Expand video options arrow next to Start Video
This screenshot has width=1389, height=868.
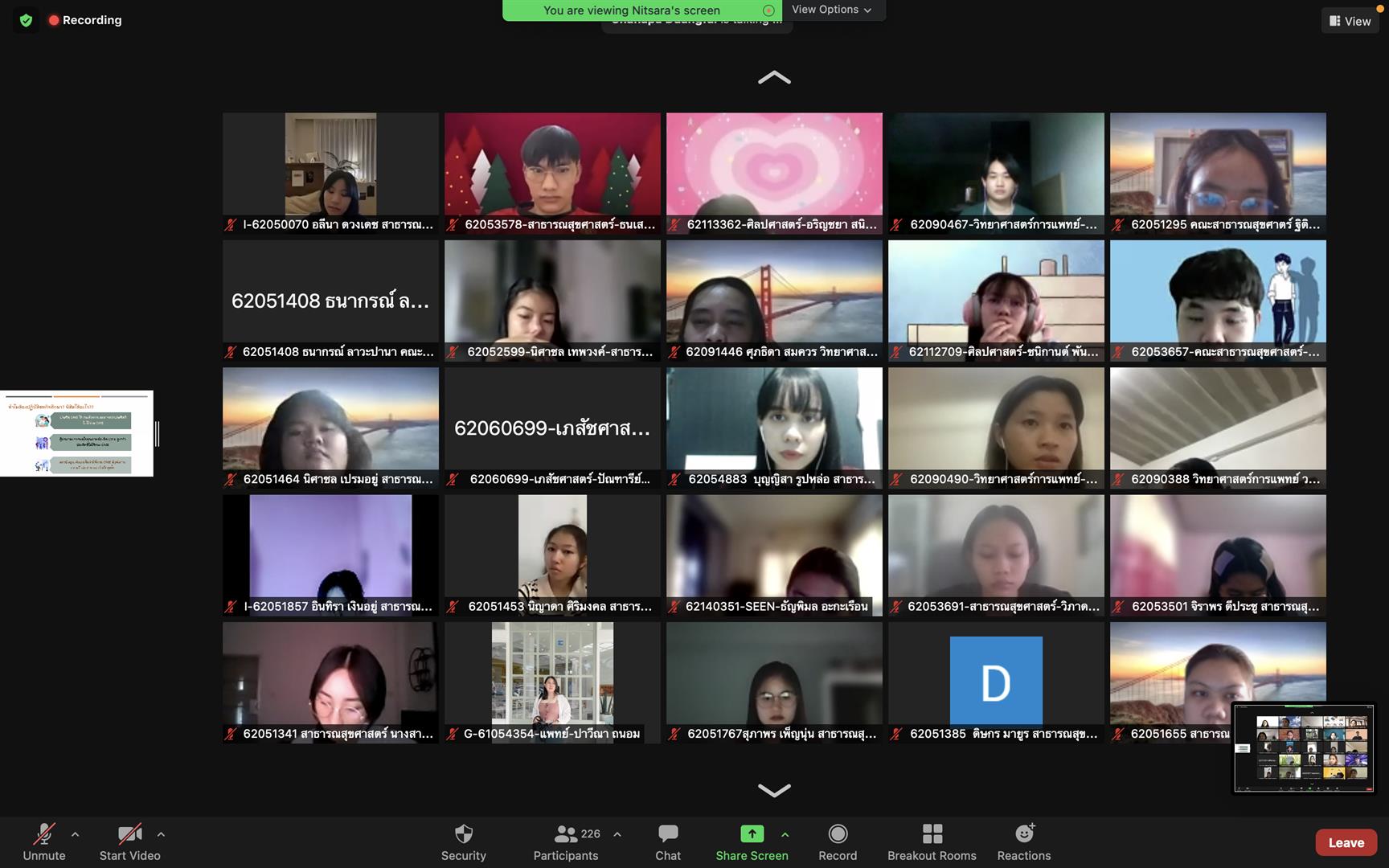[161, 834]
